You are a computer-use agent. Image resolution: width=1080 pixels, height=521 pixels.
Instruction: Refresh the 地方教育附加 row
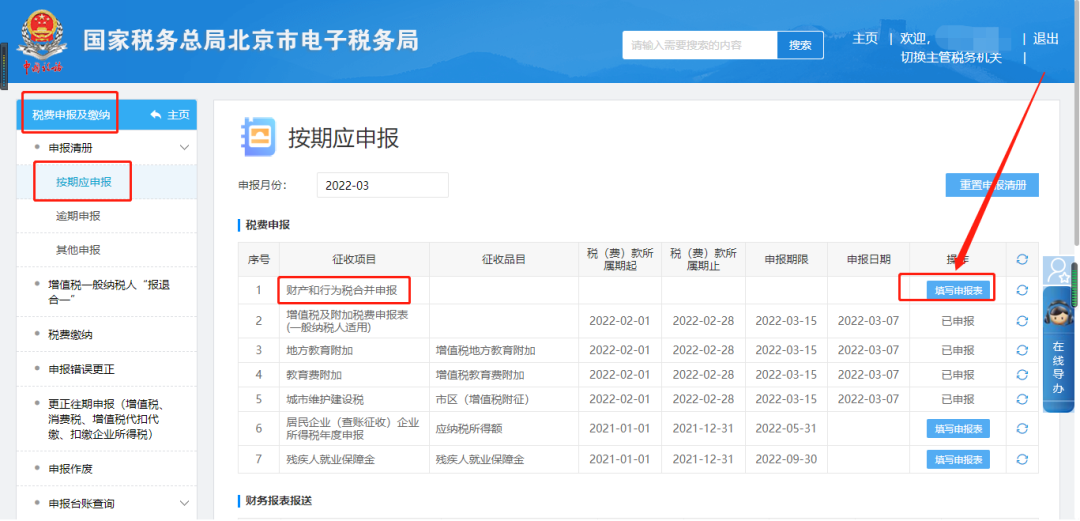pyautogui.click(x=1022, y=350)
